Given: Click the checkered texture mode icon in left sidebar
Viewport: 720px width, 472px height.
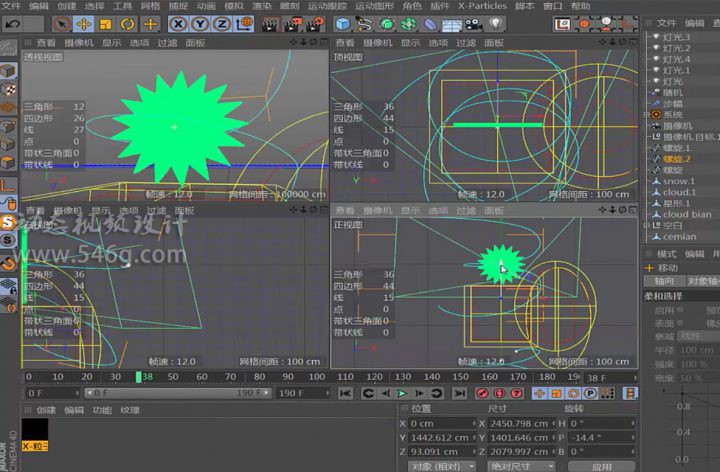Looking at the screenshot, I should (8, 89).
